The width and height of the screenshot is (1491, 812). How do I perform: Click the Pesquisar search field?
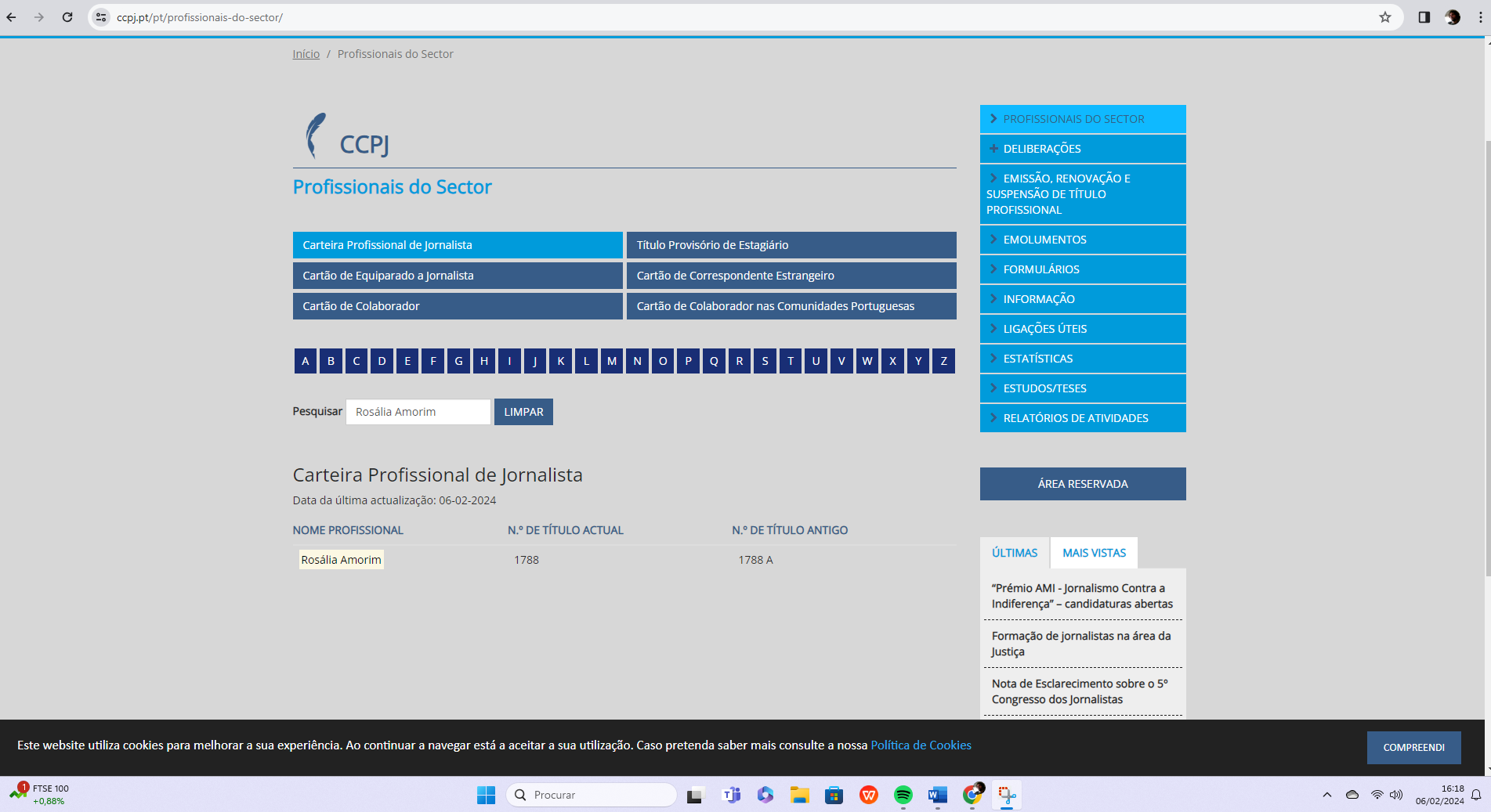tap(418, 412)
